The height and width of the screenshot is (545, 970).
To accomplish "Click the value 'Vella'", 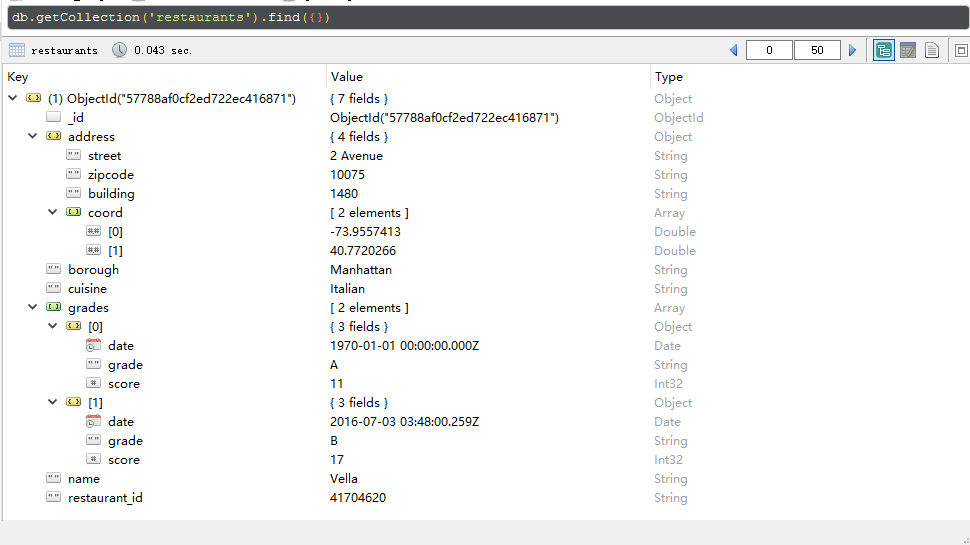I will click(x=344, y=479).
